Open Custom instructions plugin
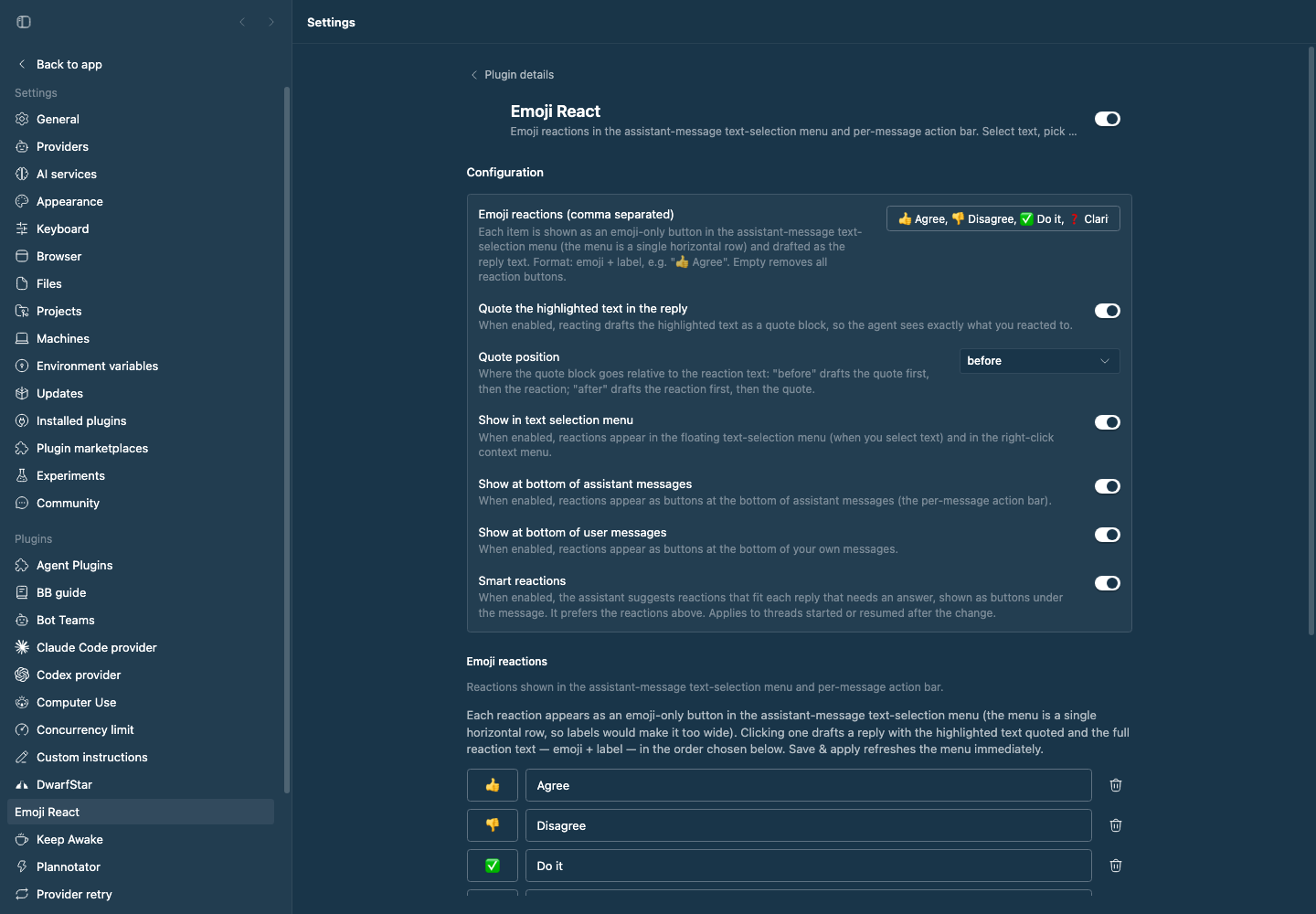 tap(141, 757)
